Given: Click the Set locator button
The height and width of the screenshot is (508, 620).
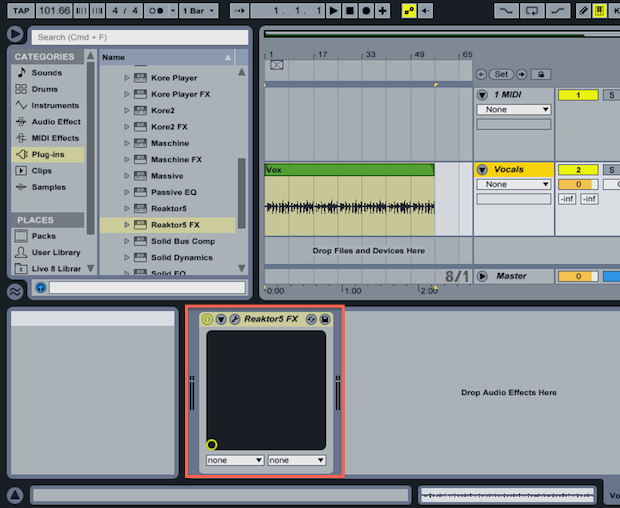Looking at the screenshot, I should click(x=501, y=74).
